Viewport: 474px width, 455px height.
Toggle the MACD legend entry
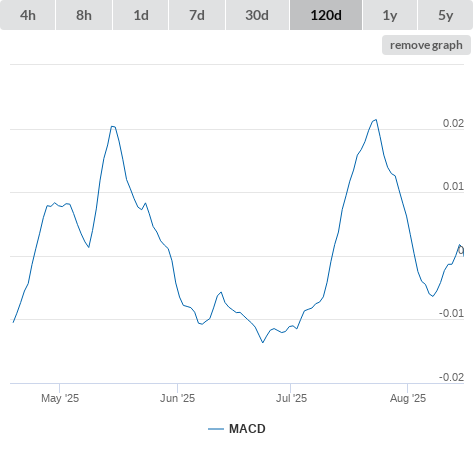[x=237, y=429]
